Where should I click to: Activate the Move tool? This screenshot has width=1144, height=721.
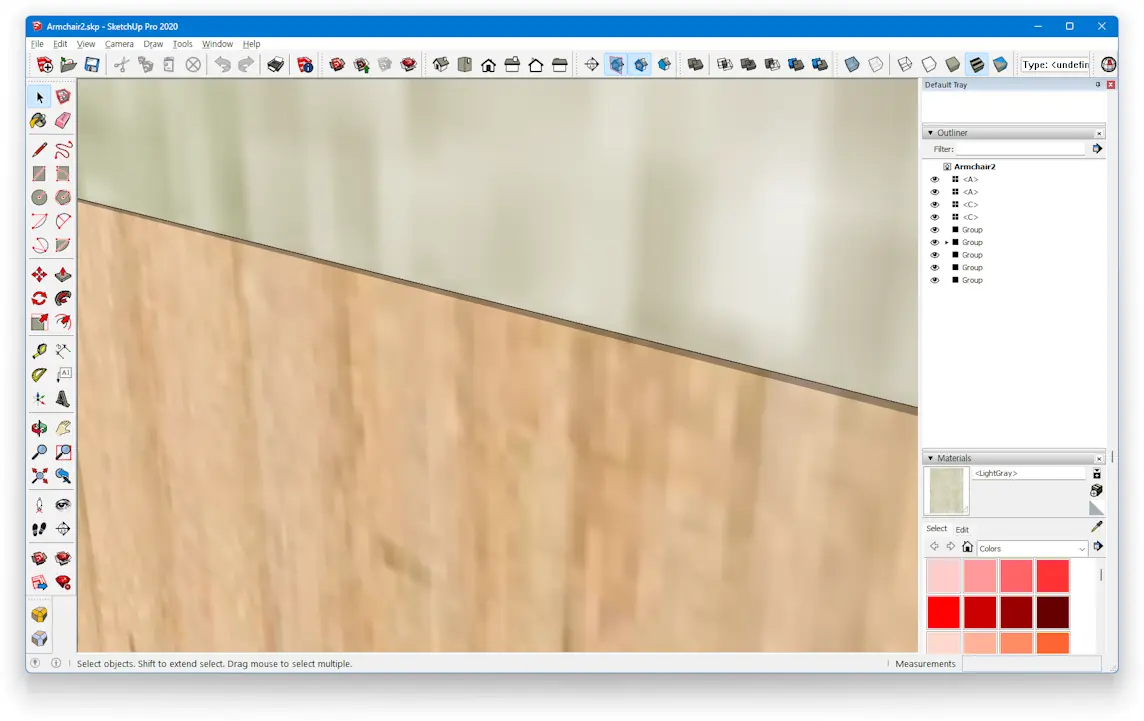click(39, 274)
